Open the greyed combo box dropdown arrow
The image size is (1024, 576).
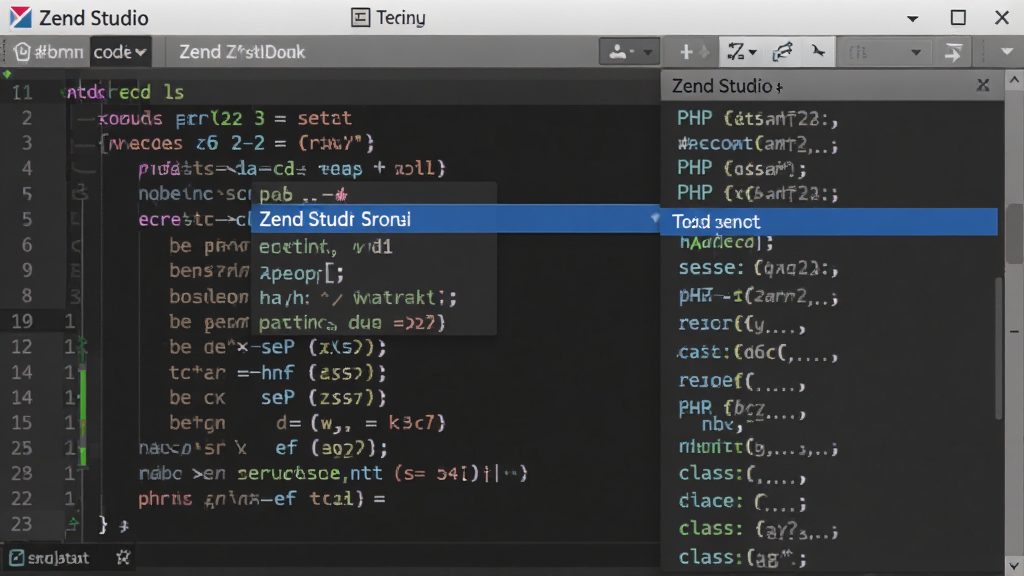coord(916,52)
